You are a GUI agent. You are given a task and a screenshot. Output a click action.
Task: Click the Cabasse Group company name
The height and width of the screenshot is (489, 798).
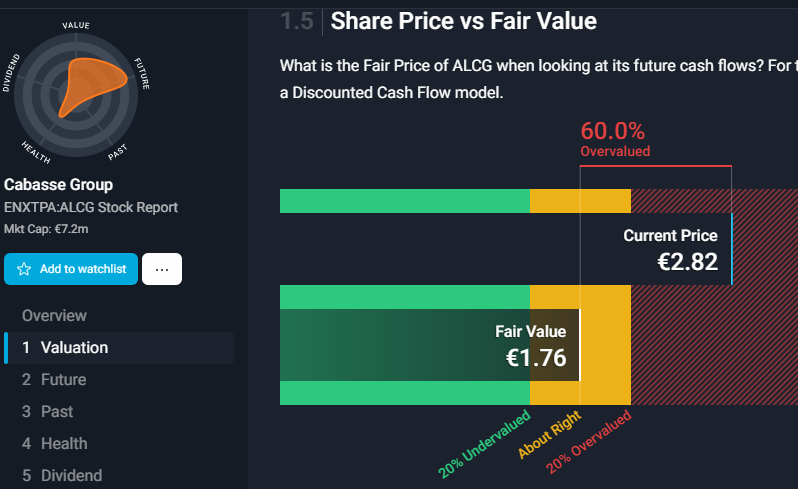coord(59,185)
